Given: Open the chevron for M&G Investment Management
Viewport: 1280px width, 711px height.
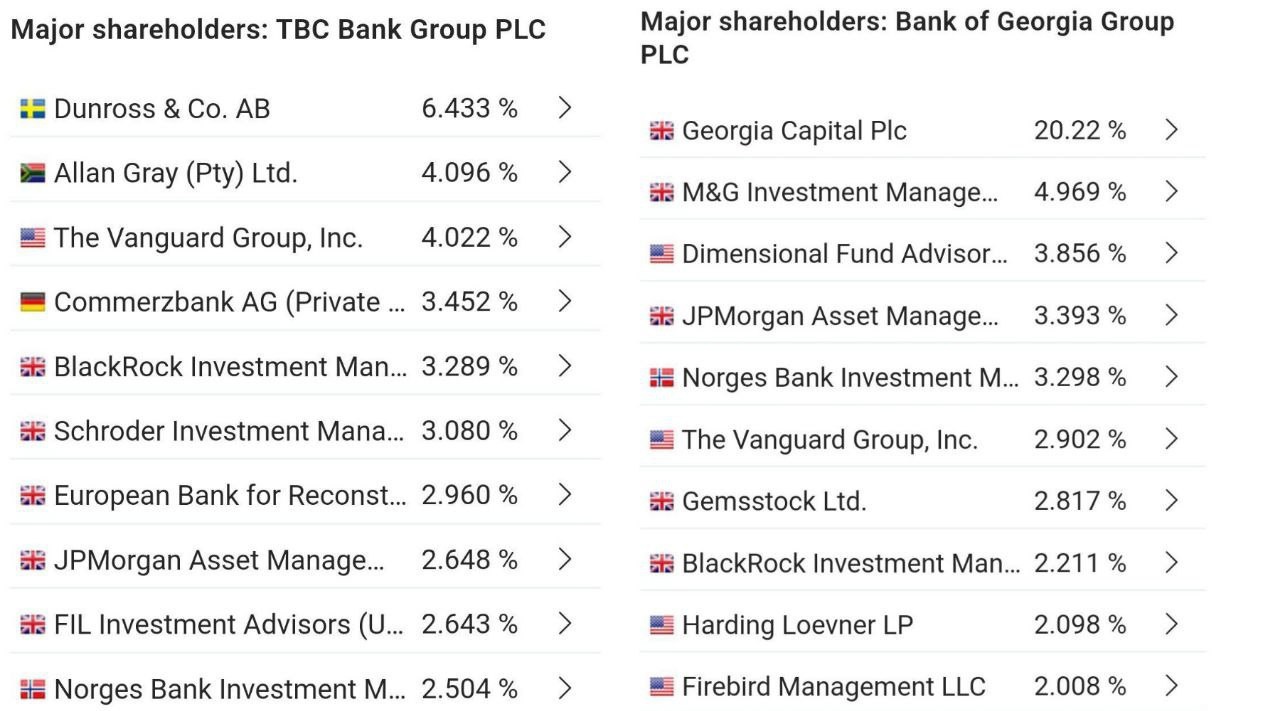Looking at the screenshot, I should tap(1172, 191).
